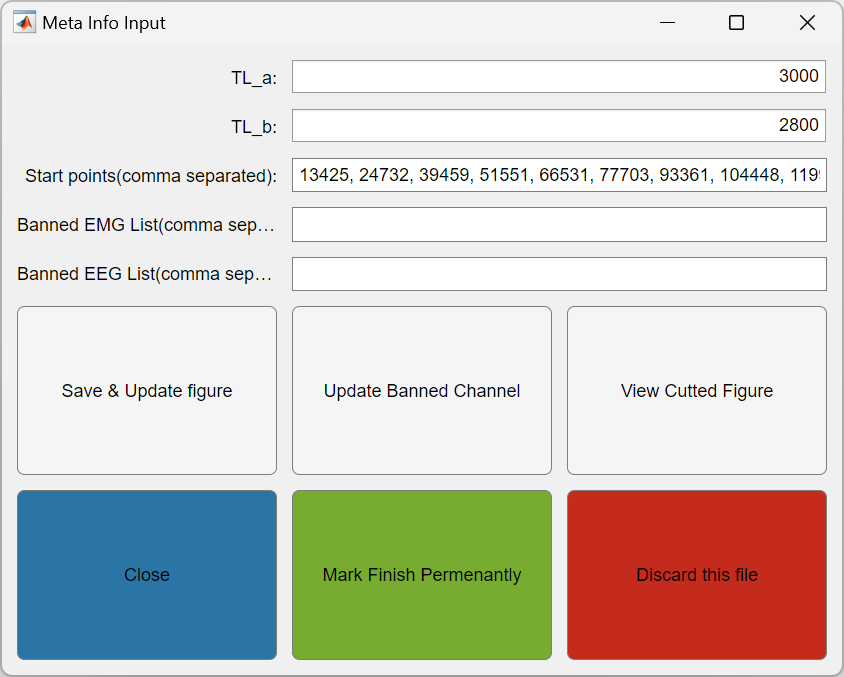
Task: Maximize the Meta Info Input window
Action: tap(736, 23)
